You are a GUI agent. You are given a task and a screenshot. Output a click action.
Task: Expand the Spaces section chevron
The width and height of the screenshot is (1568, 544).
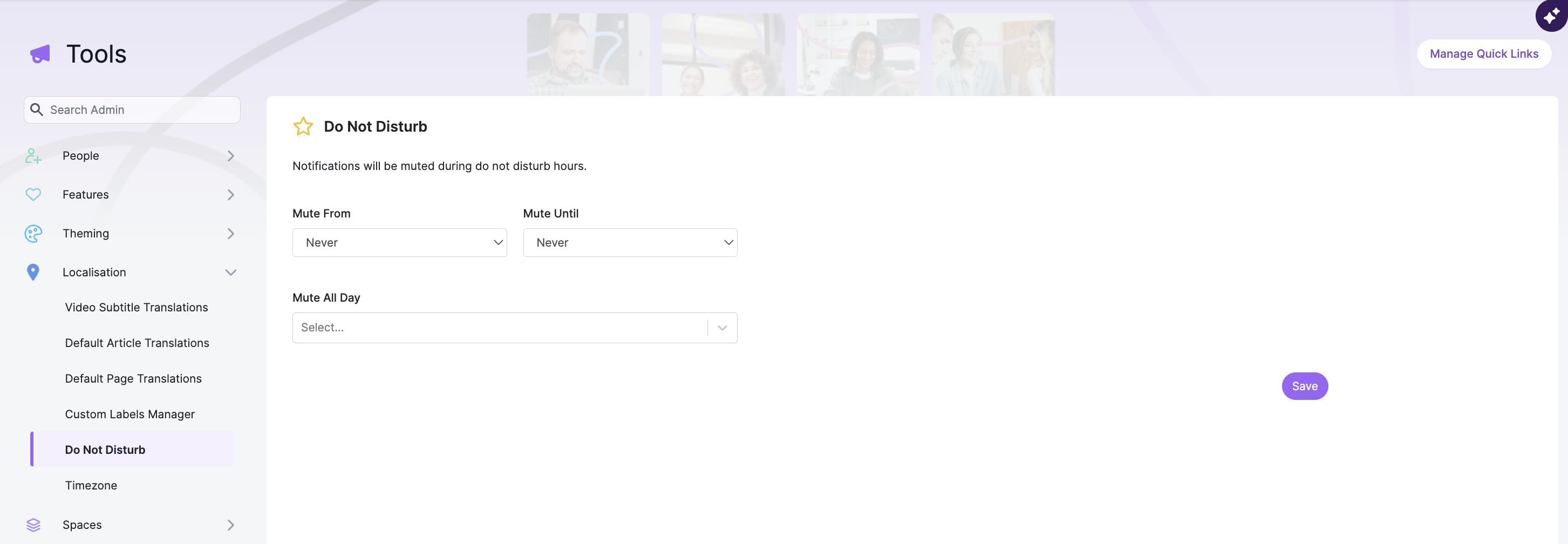[231, 525]
